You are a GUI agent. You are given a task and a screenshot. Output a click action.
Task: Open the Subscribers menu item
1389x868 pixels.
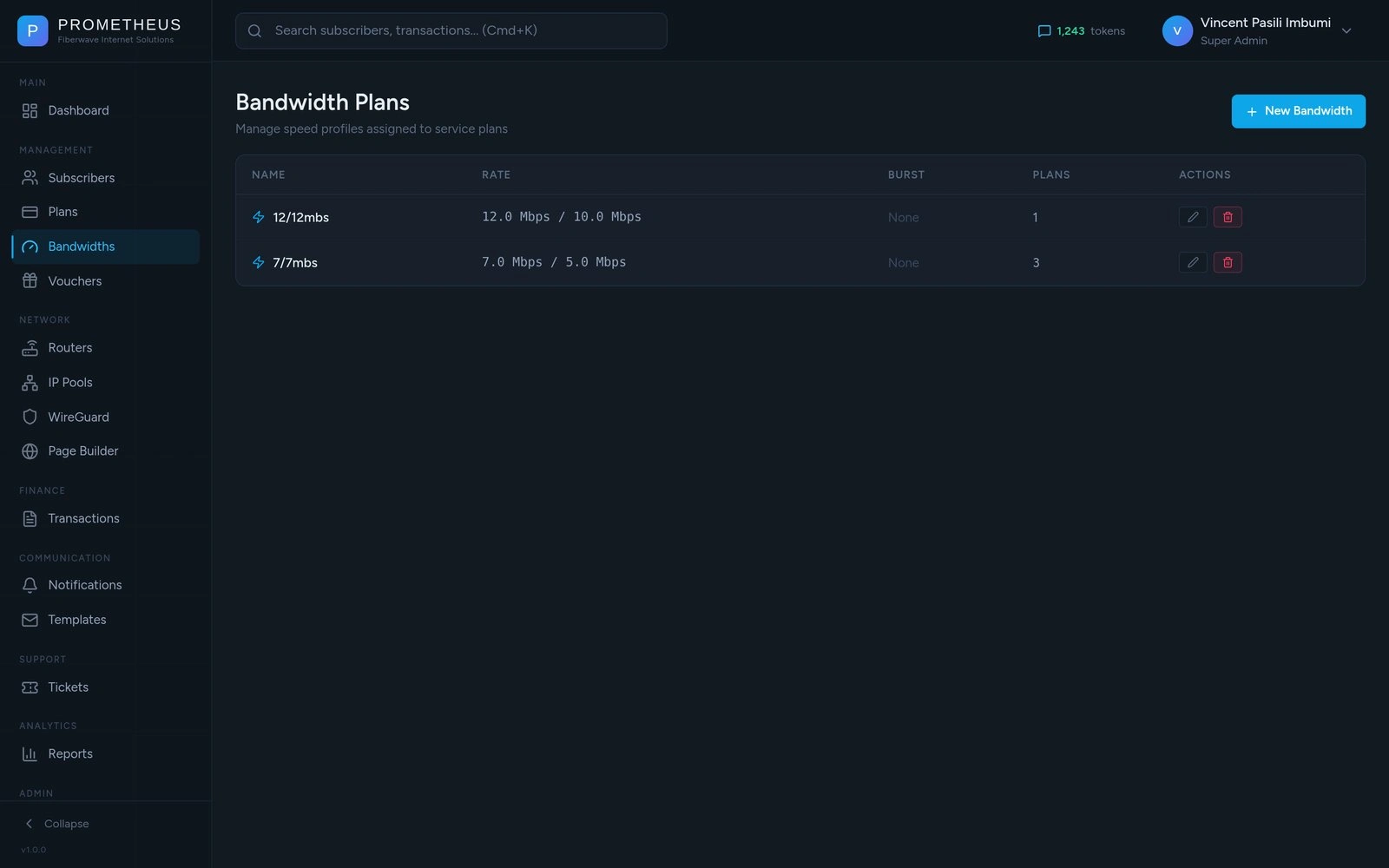[x=81, y=178]
